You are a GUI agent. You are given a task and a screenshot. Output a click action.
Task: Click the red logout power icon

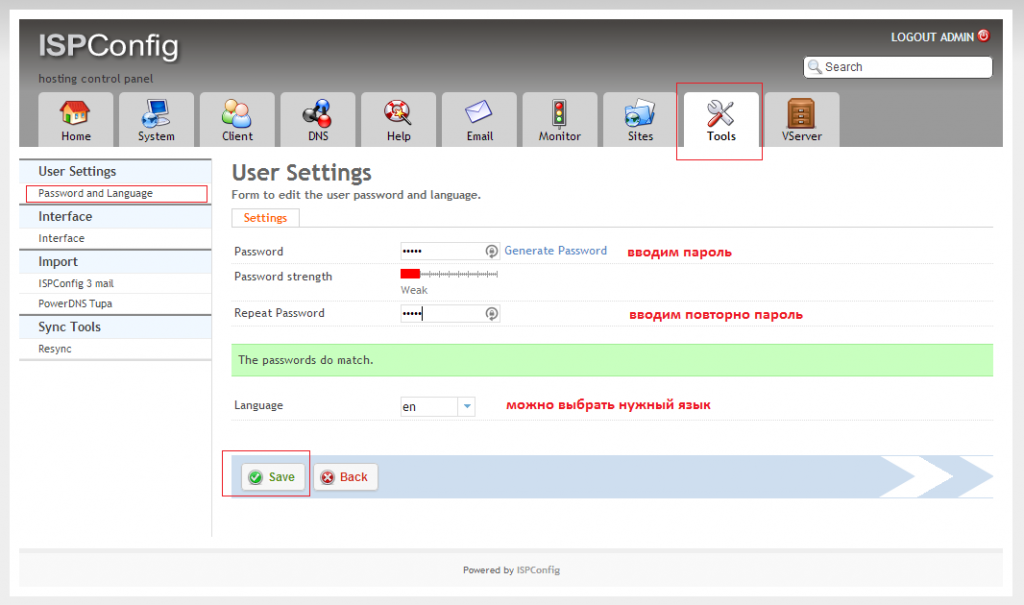(984, 36)
